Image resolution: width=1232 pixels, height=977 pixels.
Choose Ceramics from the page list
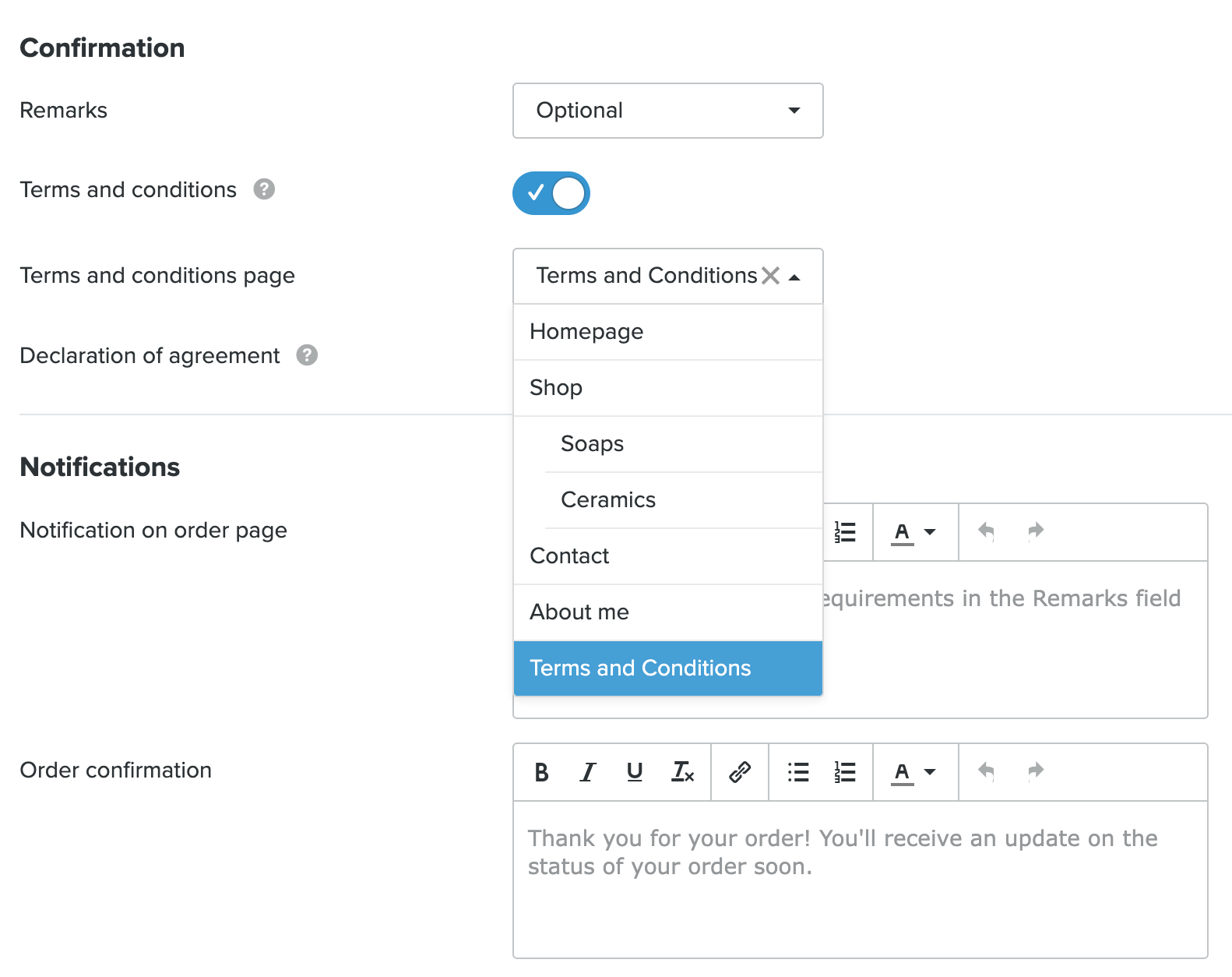click(608, 500)
